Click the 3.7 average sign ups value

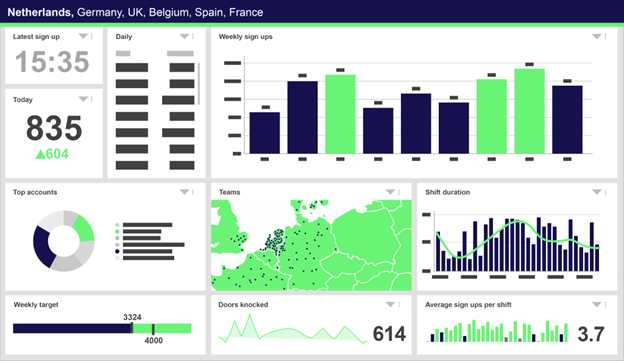pyautogui.click(x=591, y=334)
